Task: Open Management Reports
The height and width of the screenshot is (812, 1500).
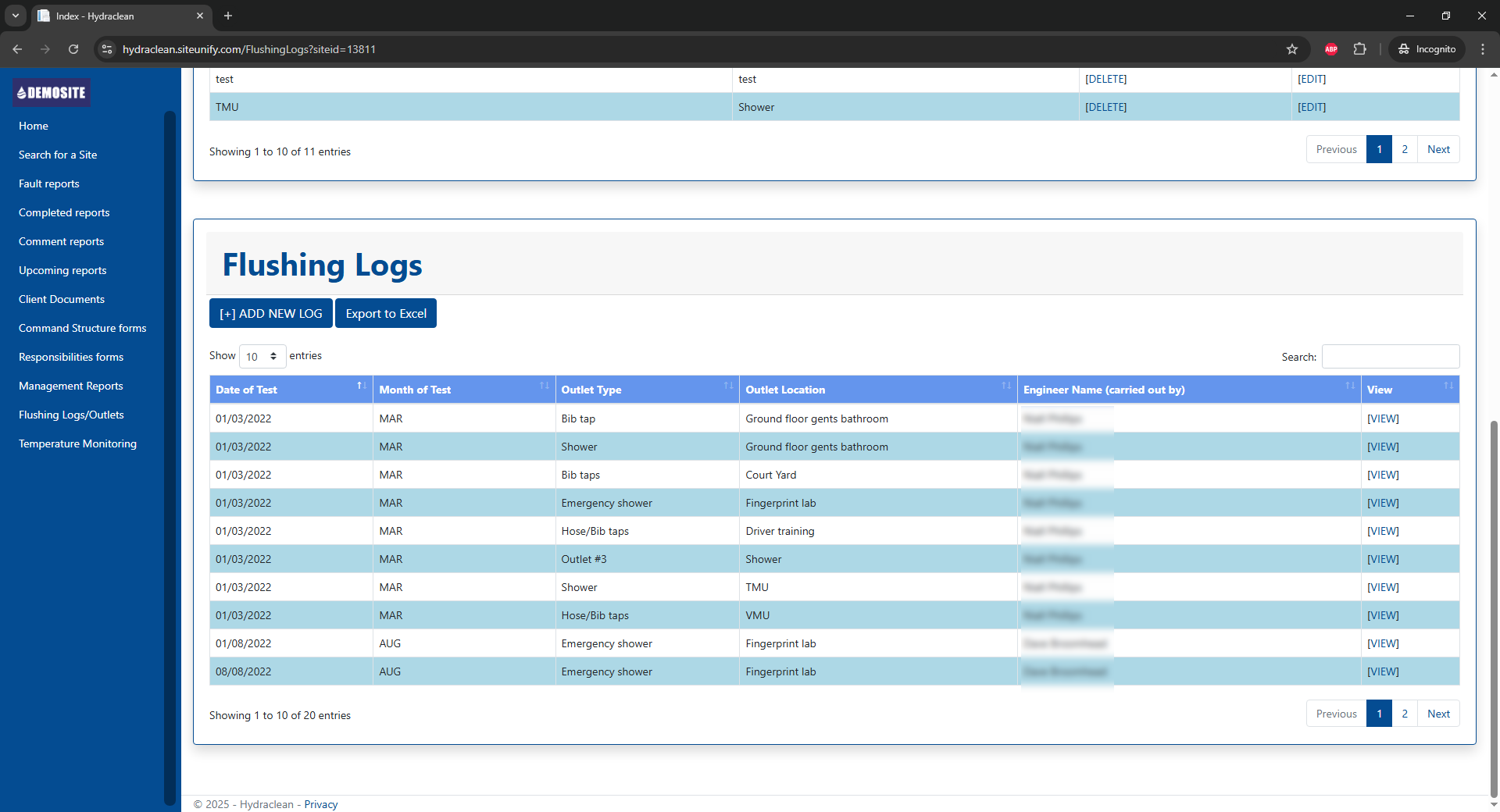Action: (71, 386)
